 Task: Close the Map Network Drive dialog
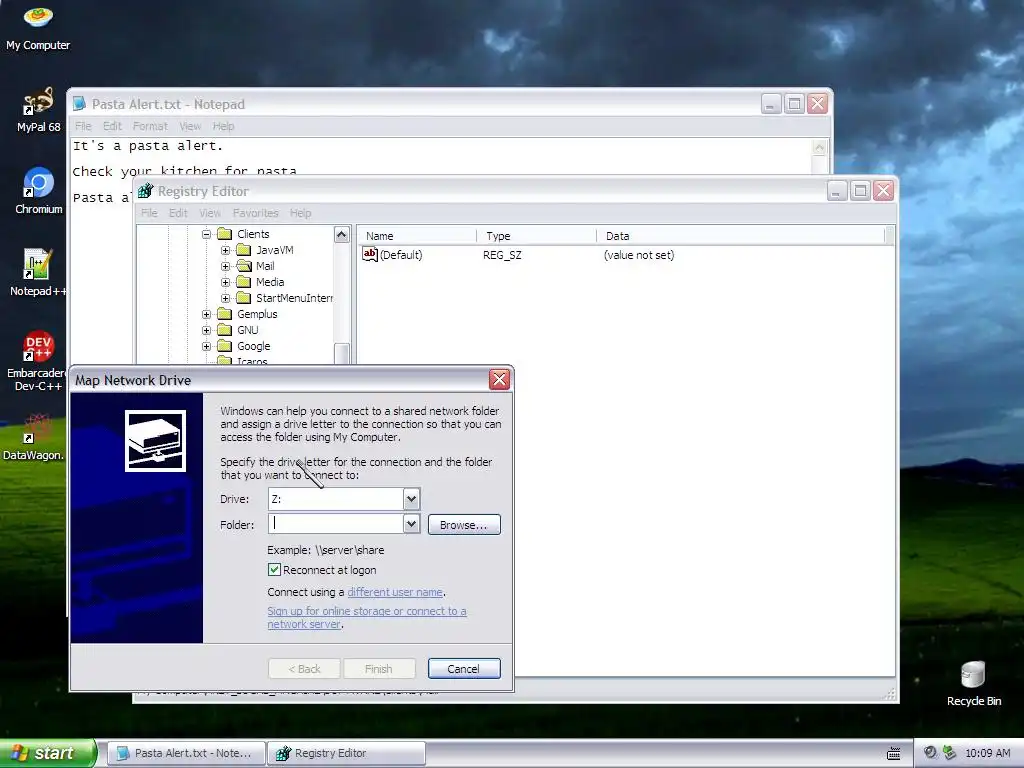point(499,379)
